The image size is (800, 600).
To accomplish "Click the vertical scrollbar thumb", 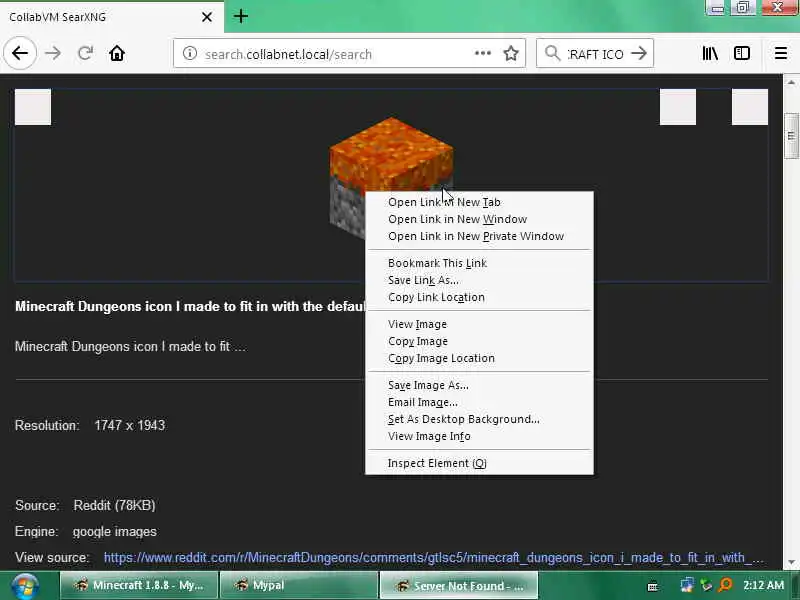I will (791, 135).
